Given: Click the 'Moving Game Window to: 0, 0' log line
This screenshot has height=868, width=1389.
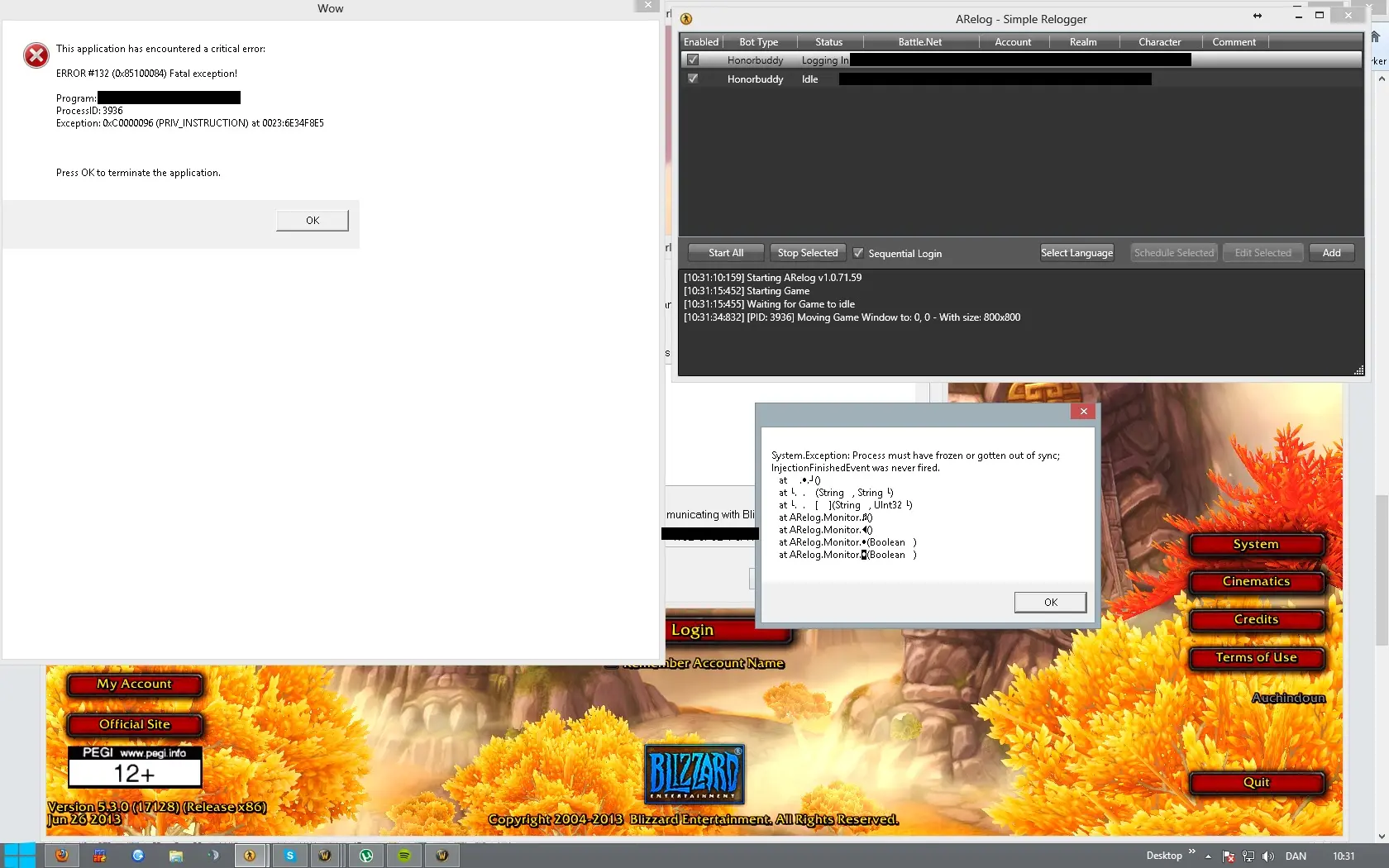Looking at the screenshot, I should click(852, 317).
